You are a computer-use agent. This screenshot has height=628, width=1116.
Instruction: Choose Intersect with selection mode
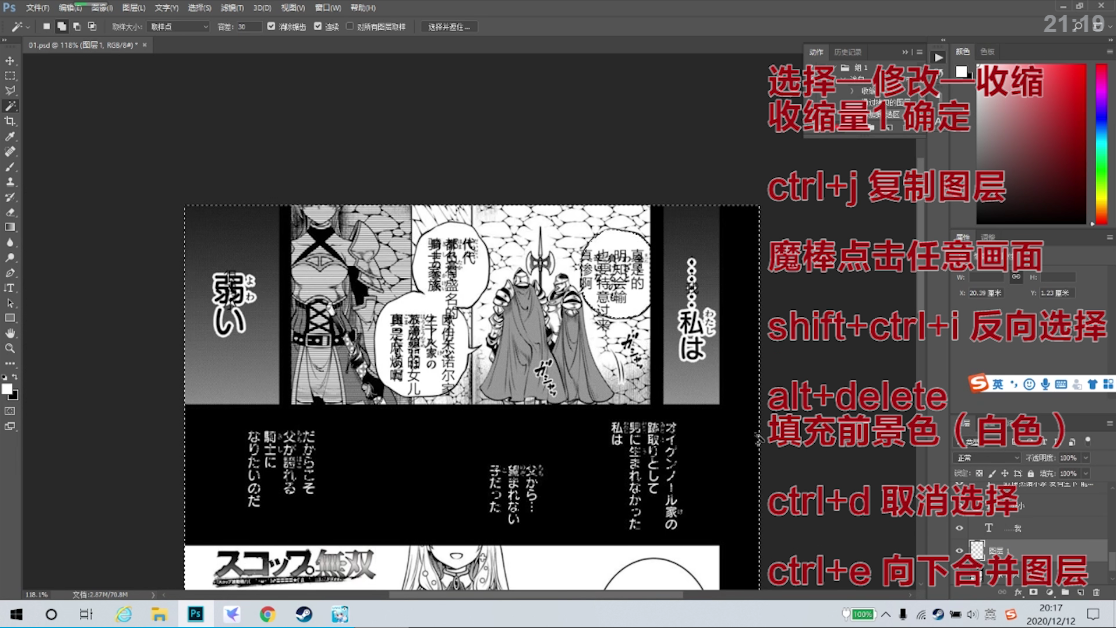click(92, 26)
